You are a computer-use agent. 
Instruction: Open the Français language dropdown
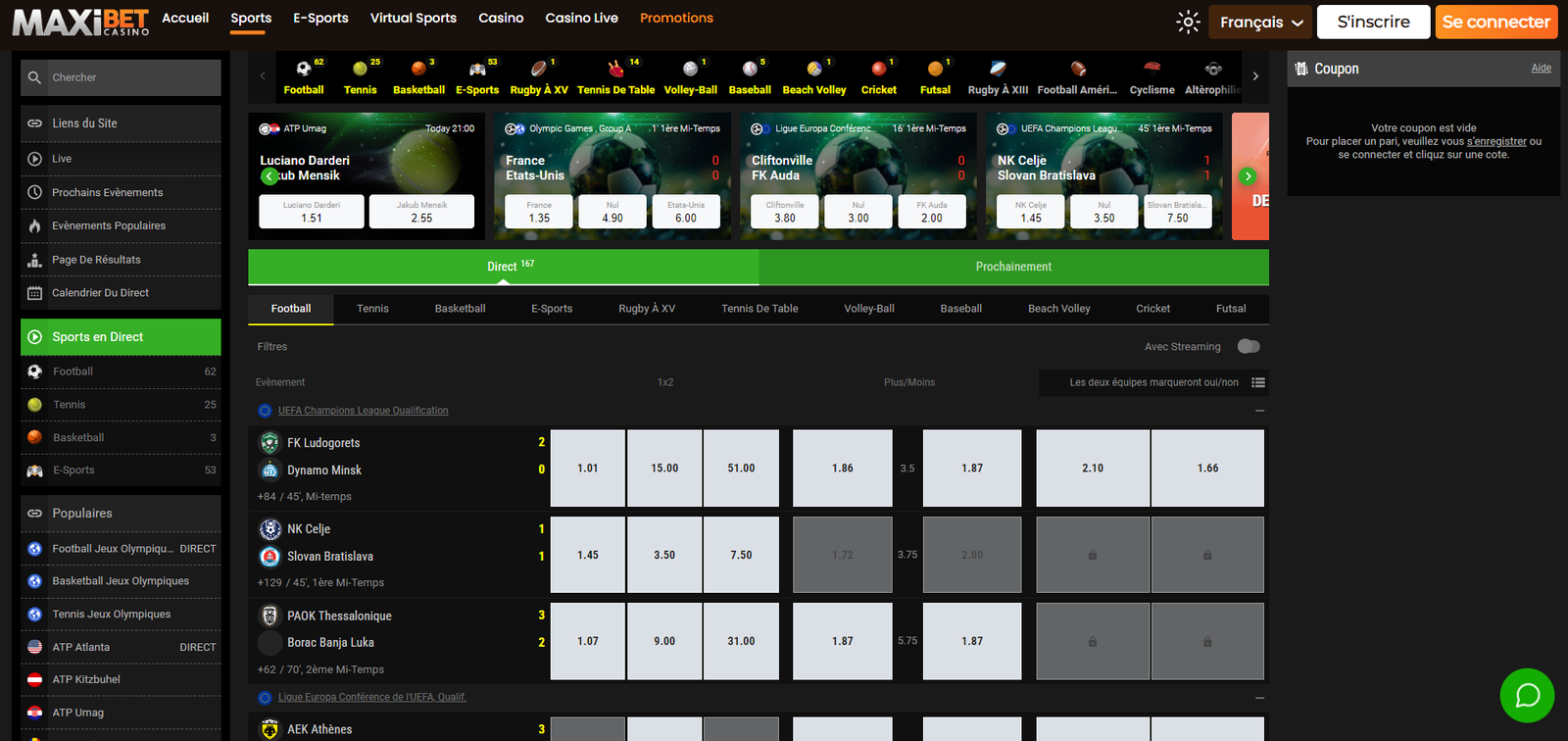coord(1260,22)
